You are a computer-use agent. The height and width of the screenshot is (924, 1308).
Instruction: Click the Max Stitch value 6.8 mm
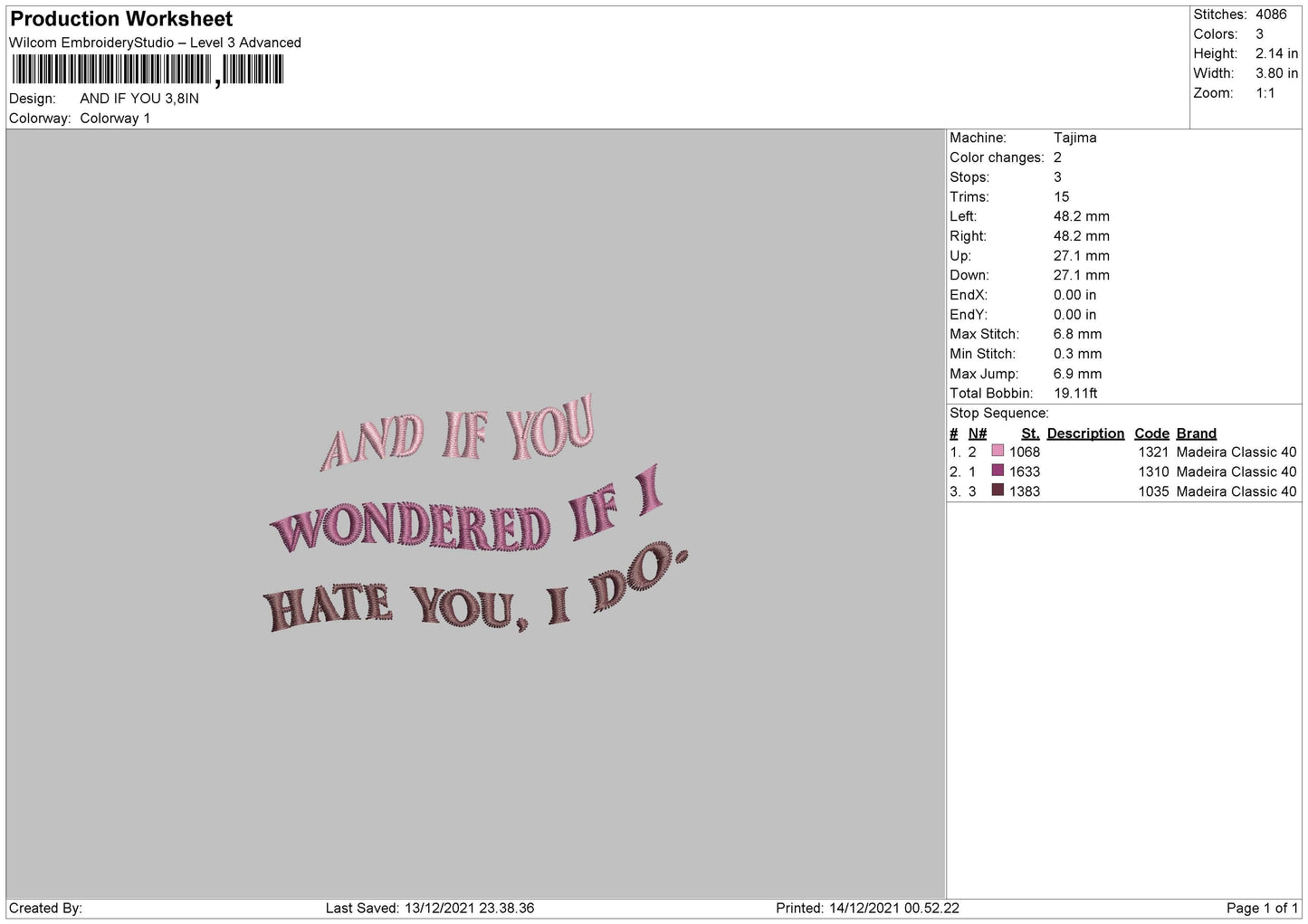click(1077, 334)
